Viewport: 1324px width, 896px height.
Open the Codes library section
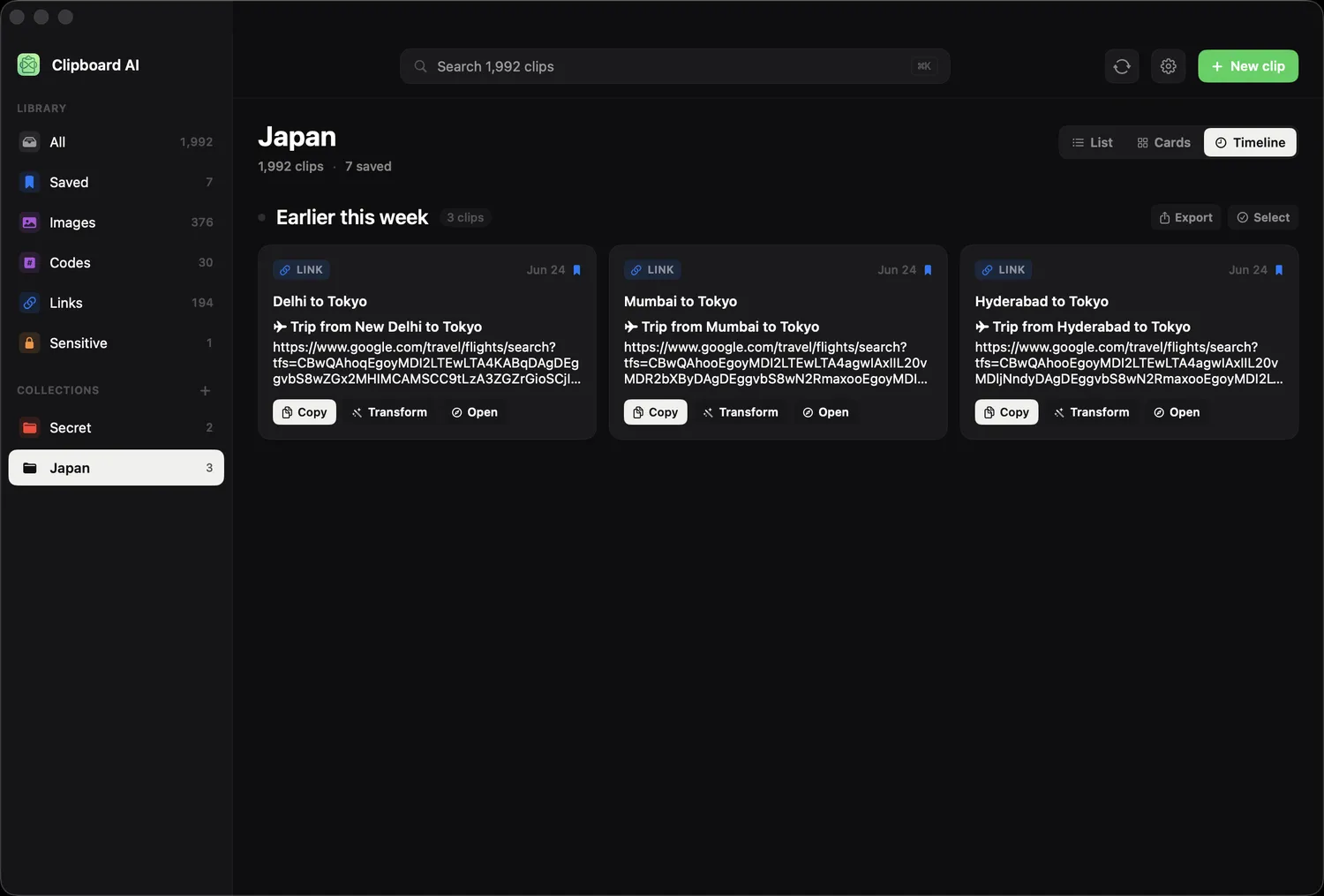coord(117,262)
